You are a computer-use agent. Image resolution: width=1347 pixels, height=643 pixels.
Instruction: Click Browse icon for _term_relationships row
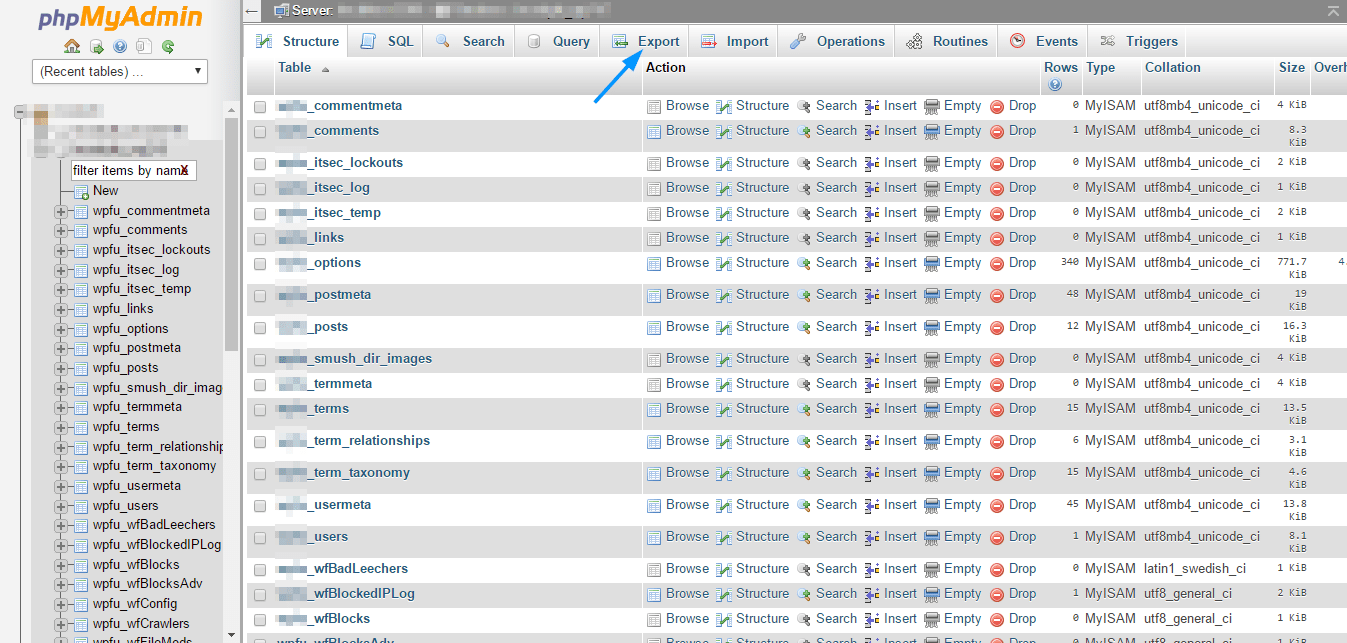click(654, 441)
